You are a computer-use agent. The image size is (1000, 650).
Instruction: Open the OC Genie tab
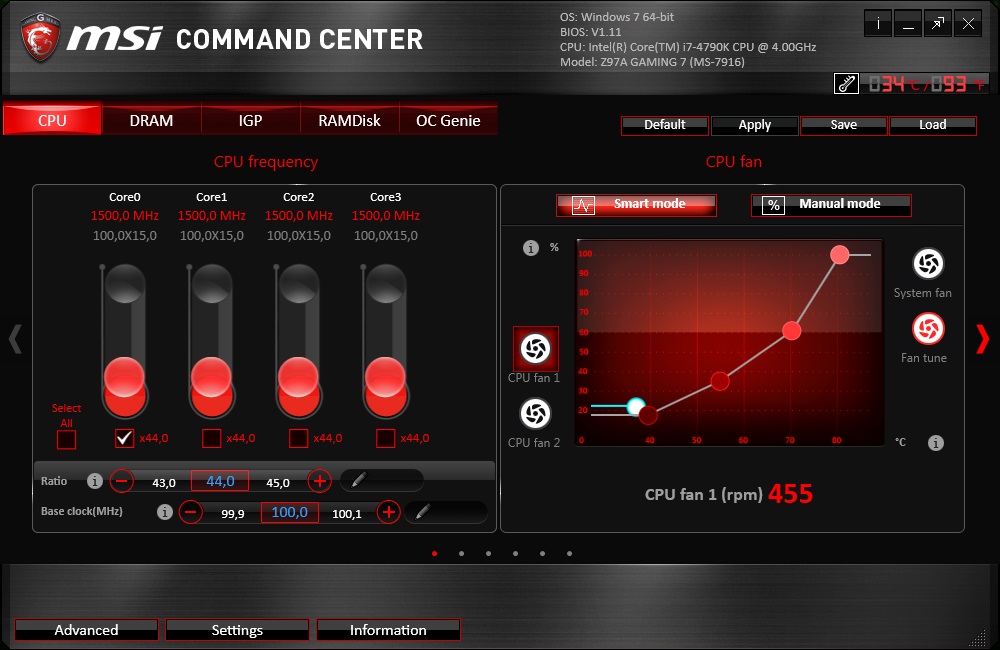pyautogui.click(x=448, y=120)
